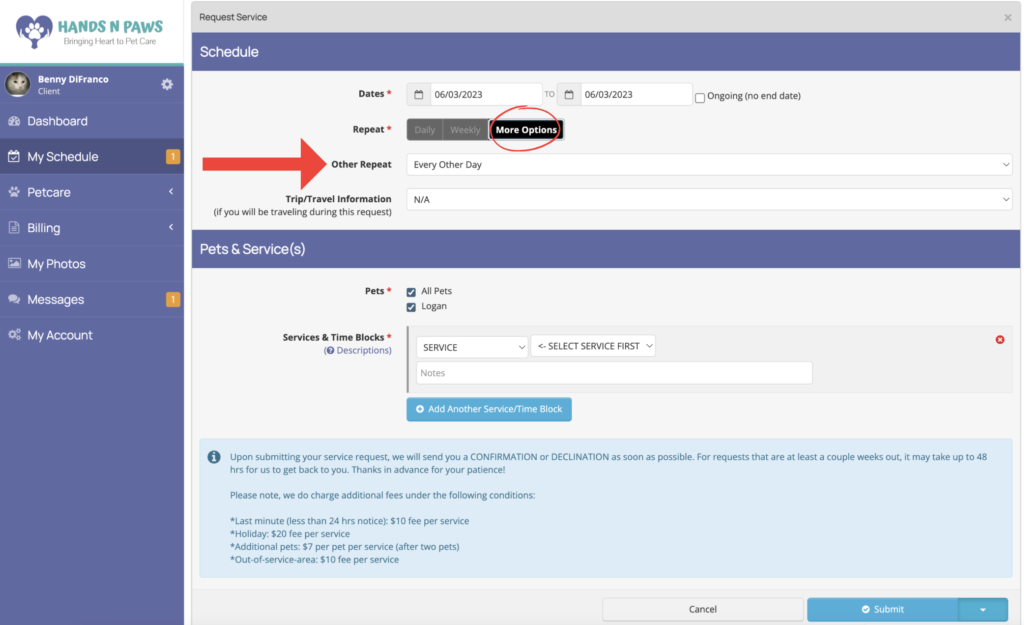Open My Photos in sidebar
This screenshot has width=1024, height=625.
(56, 264)
